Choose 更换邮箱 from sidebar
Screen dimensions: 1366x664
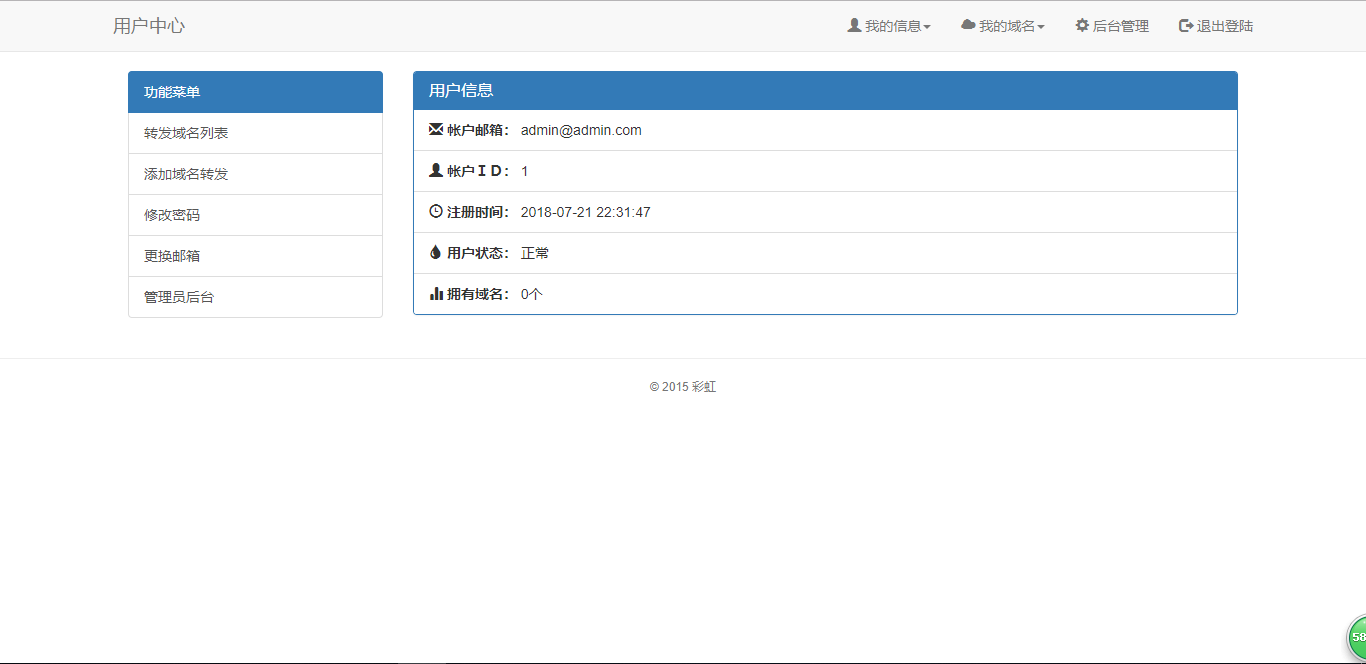coord(255,256)
